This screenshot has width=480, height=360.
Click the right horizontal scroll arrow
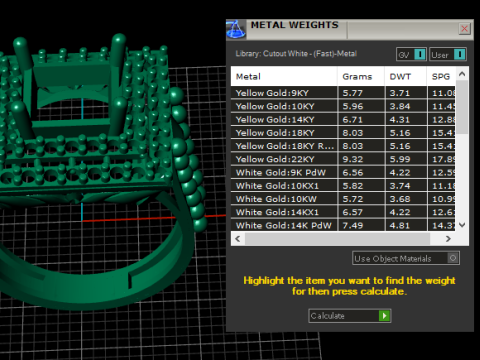(448, 239)
